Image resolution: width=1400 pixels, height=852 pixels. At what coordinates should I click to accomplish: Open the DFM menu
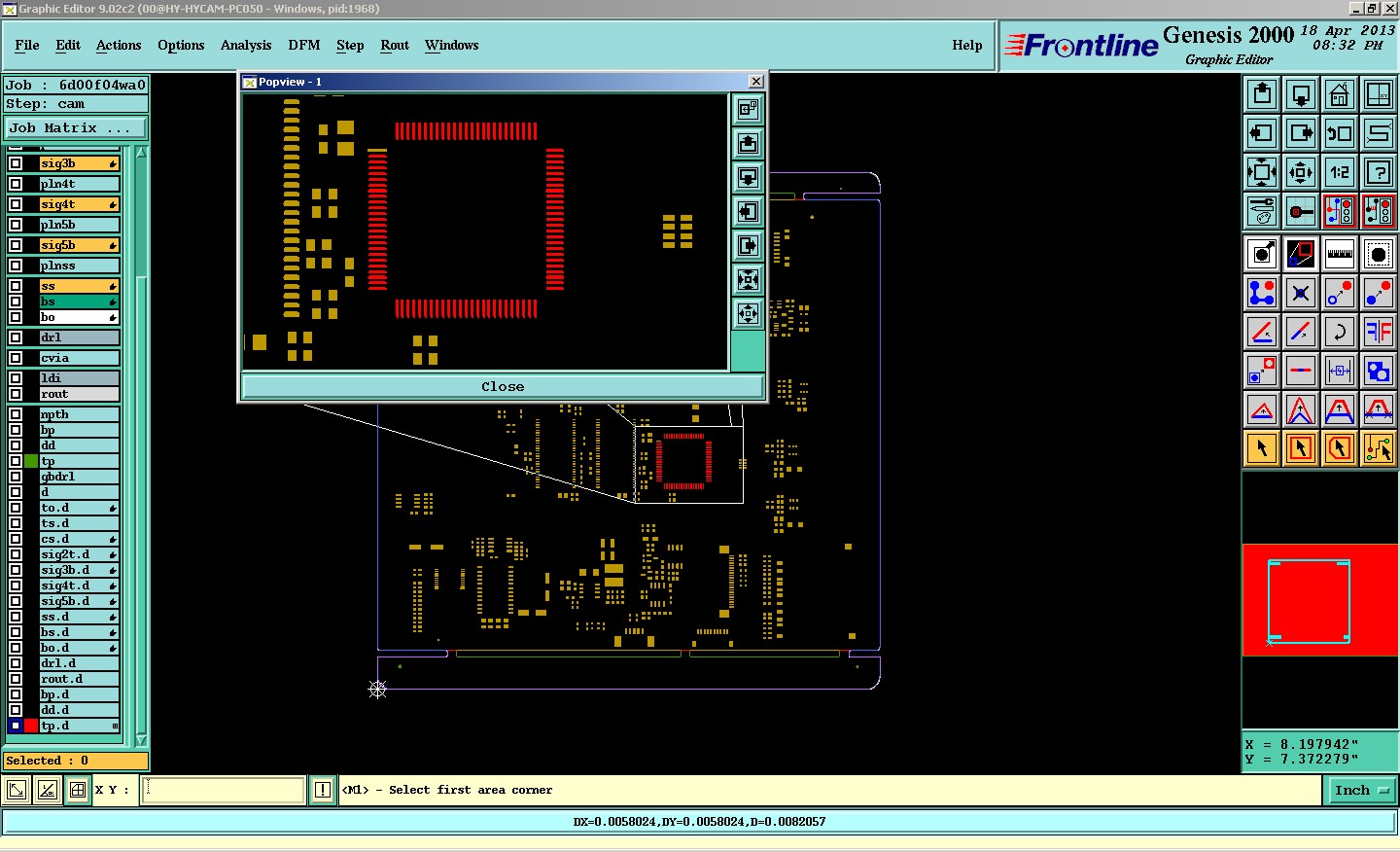click(304, 45)
